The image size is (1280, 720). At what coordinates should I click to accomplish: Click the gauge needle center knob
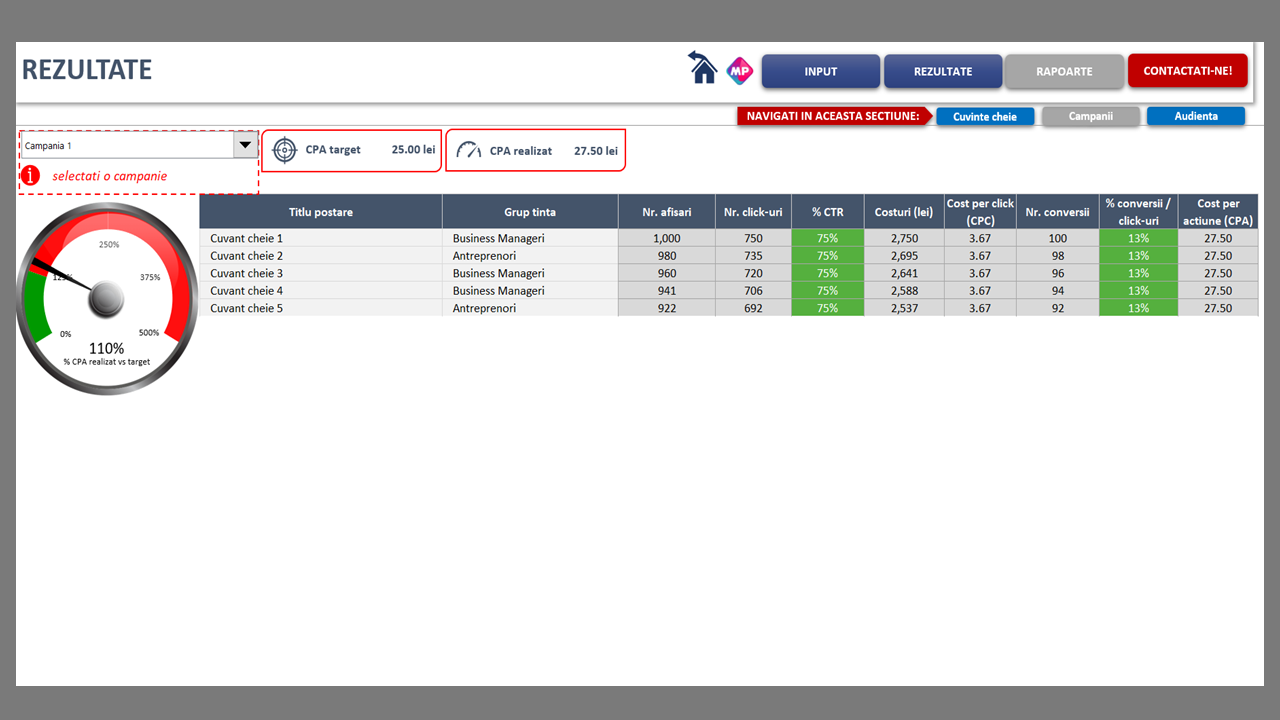point(106,298)
